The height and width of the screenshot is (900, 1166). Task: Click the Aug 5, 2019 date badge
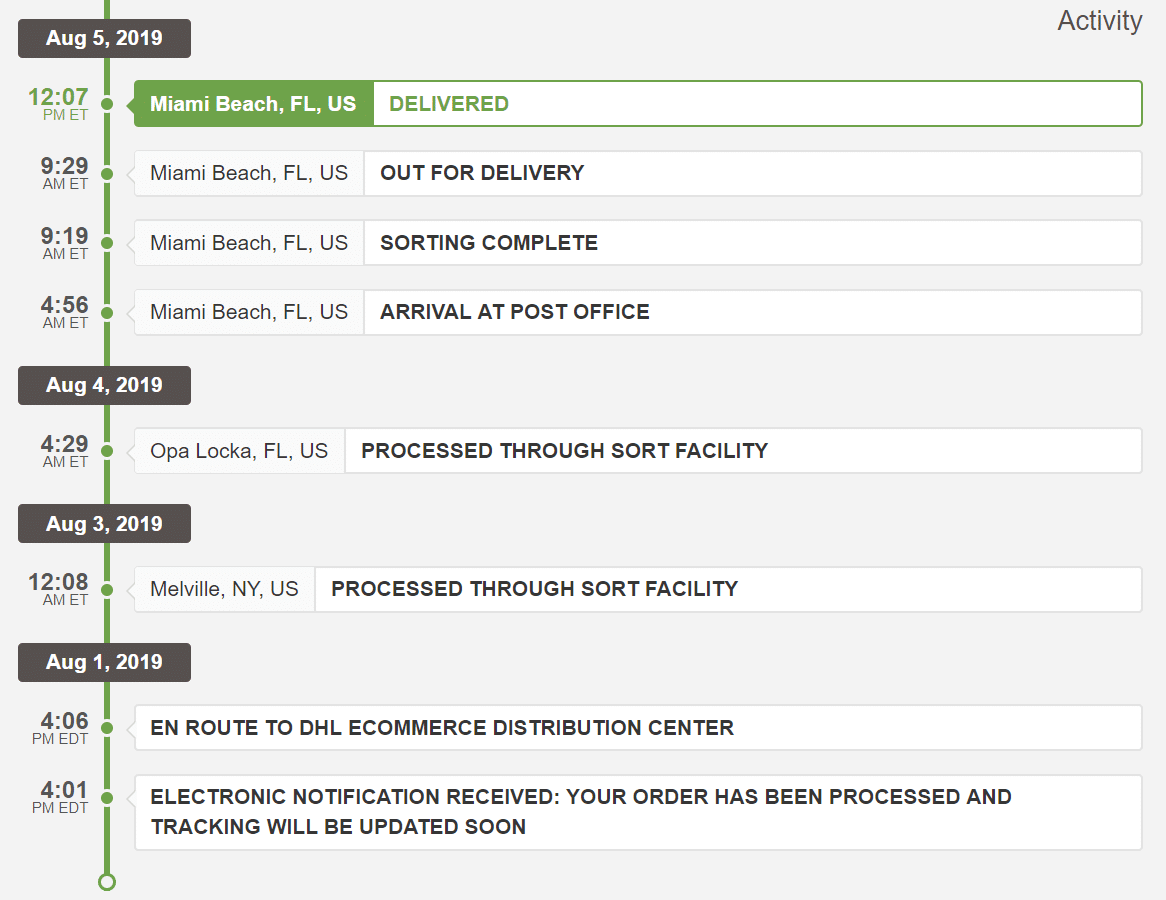coord(104,39)
